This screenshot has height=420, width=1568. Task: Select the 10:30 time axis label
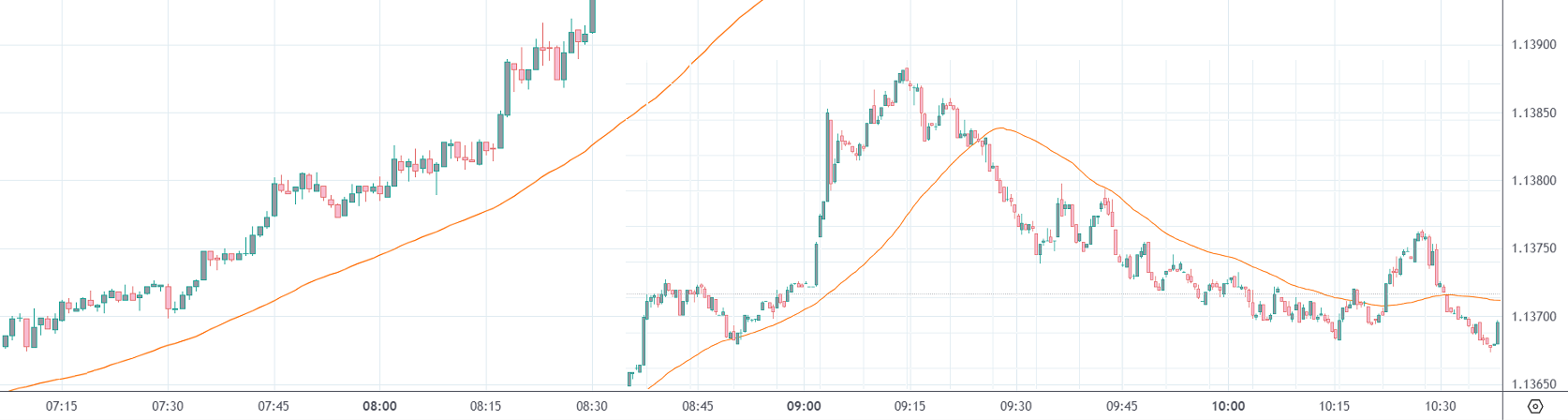click(x=1441, y=406)
